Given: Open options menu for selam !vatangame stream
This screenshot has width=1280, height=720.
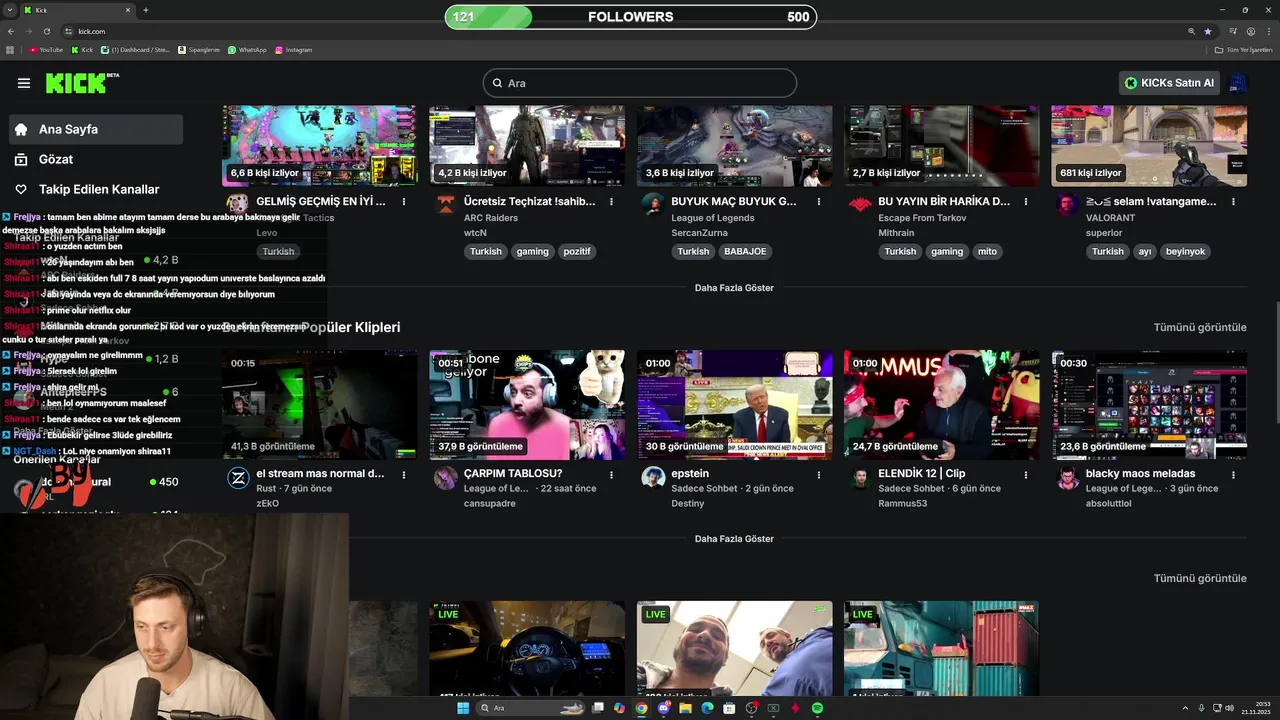Looking at the screenshot, I should point(1233,201).
